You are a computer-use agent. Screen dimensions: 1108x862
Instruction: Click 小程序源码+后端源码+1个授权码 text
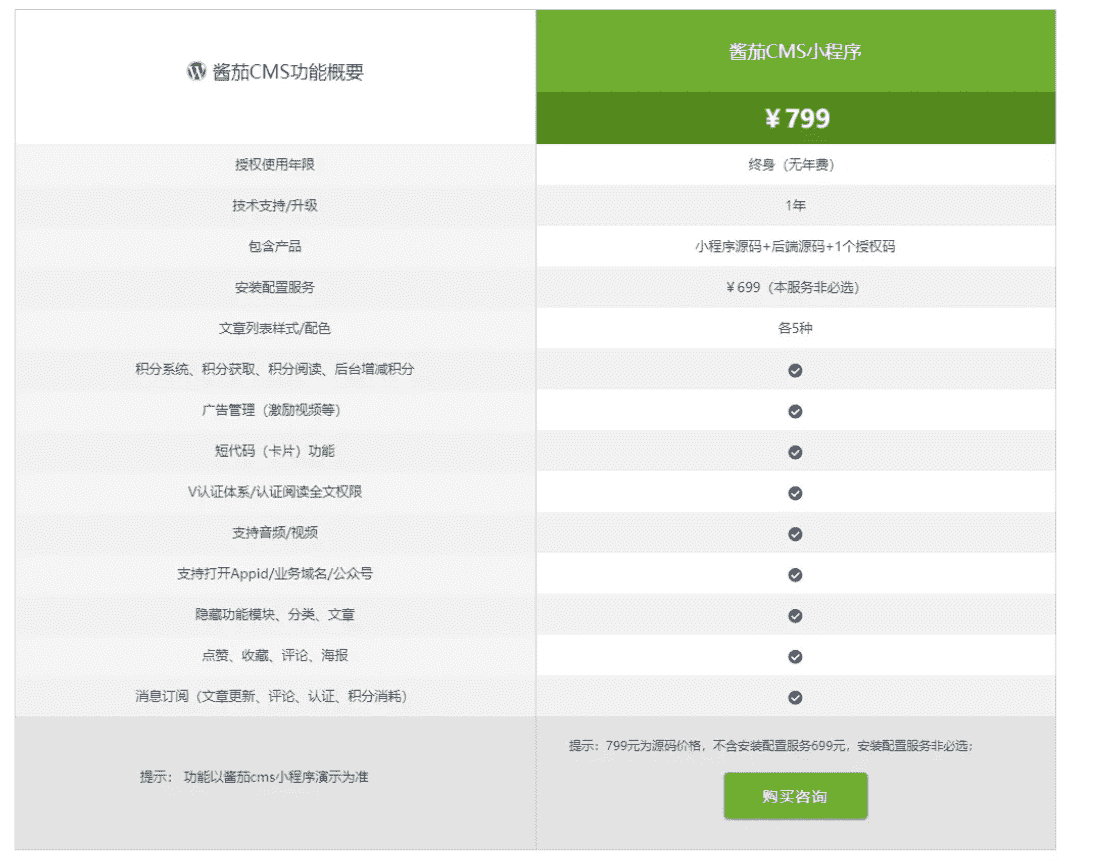[795, 247]
